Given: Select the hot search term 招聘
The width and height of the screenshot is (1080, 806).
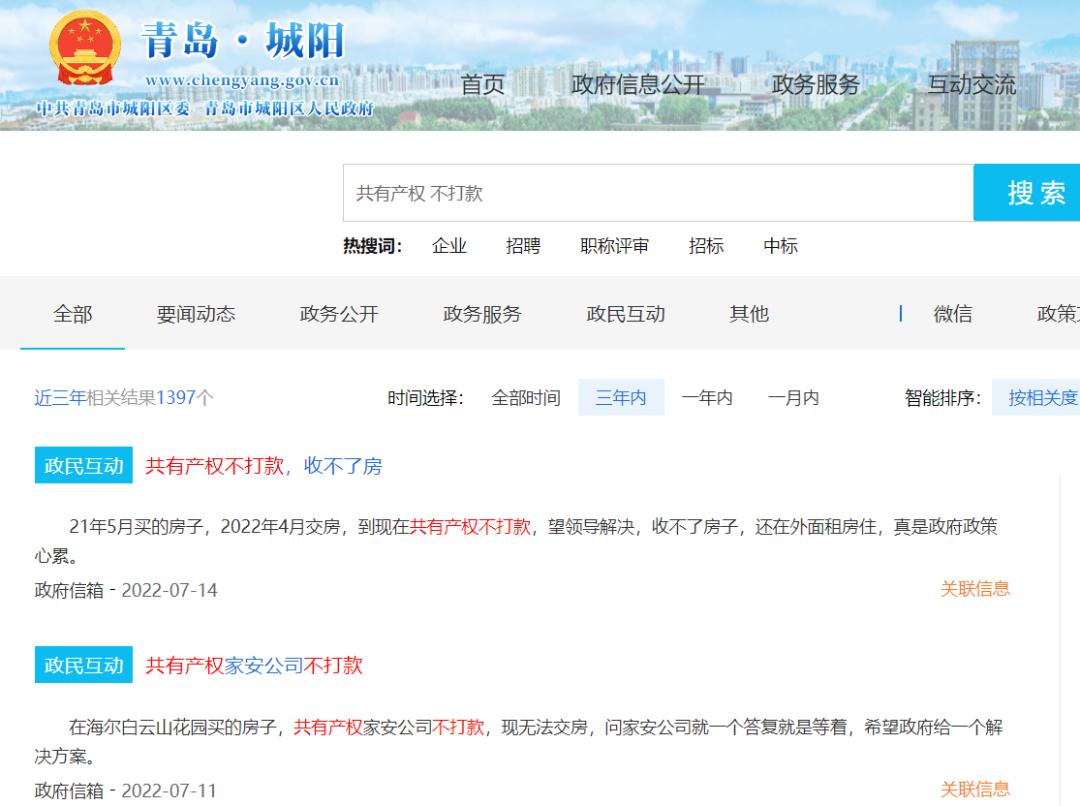Looking at the screenshot, I should (x=523, y=246).
